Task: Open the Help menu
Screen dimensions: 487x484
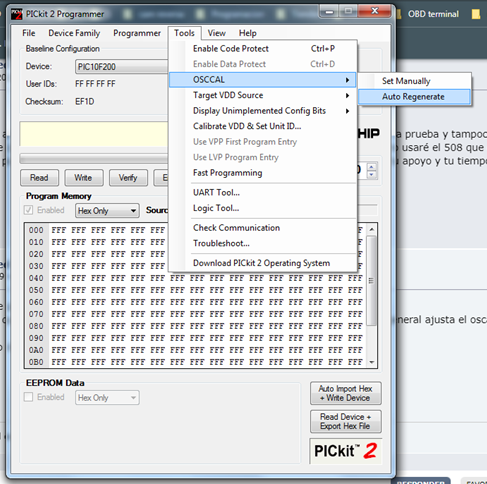Action: point(247,33)
